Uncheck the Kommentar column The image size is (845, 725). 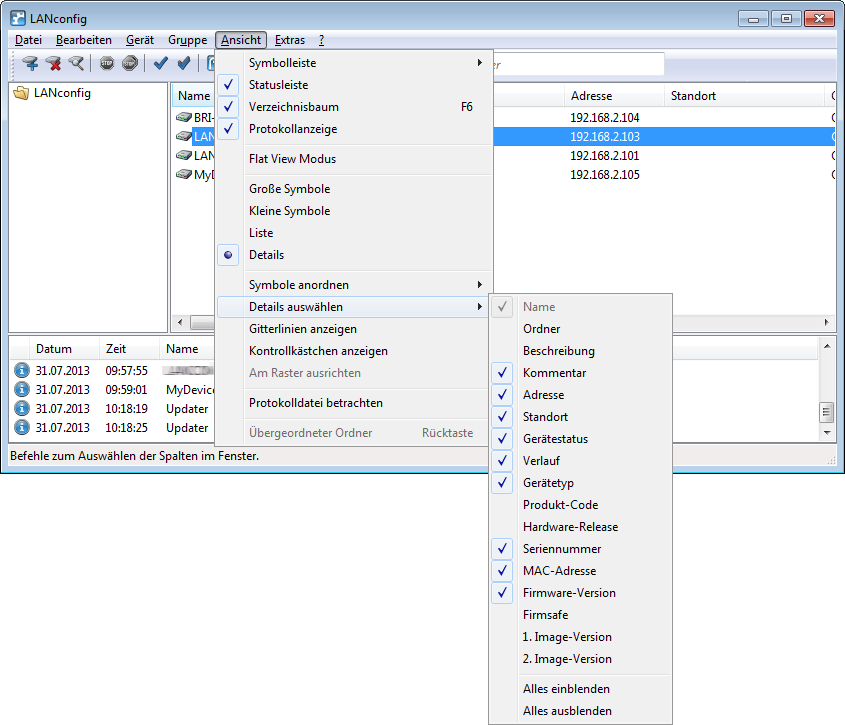point(554,373)
